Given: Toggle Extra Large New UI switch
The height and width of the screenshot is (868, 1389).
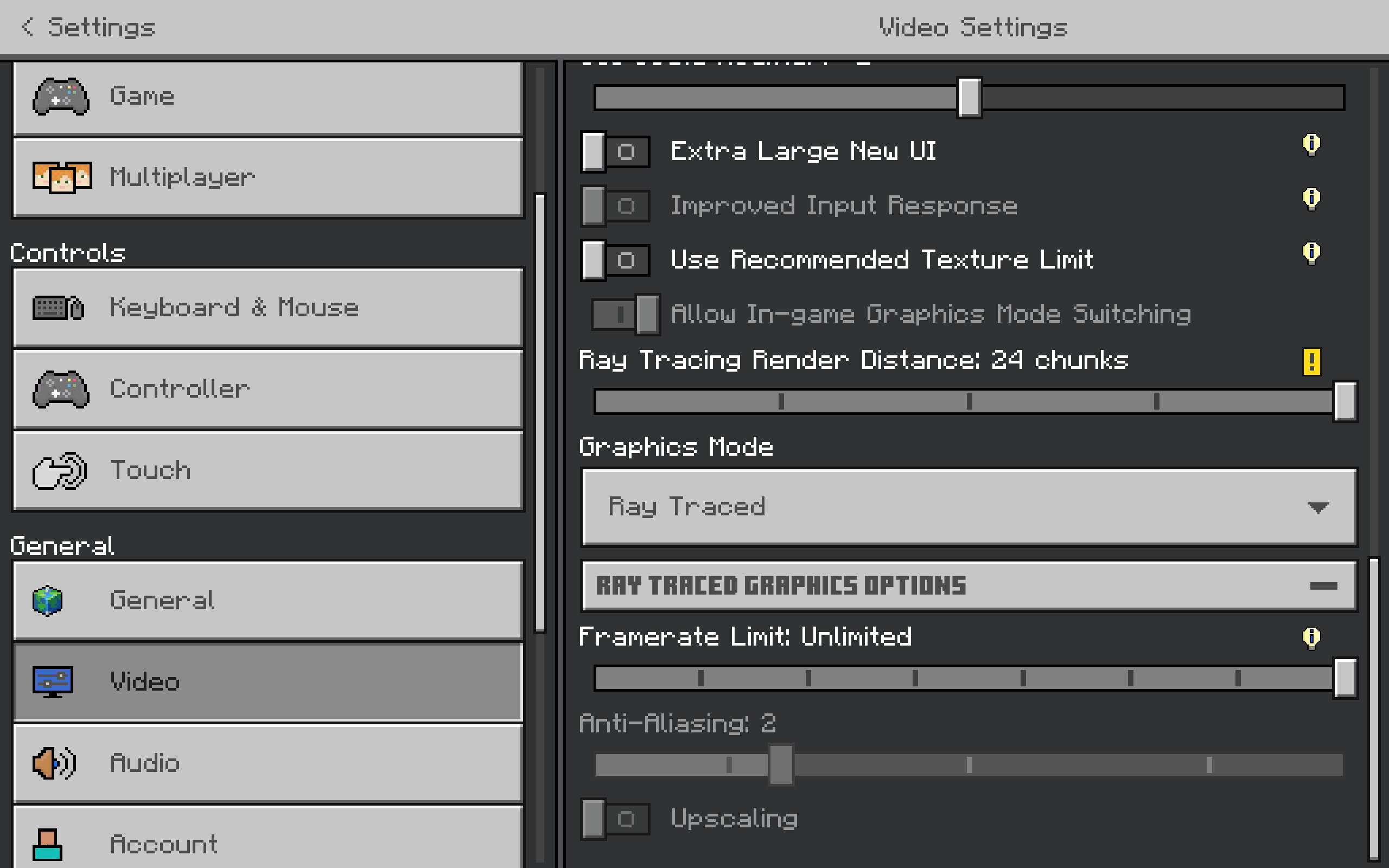Looking at the screenshot, I should (615, 151).
